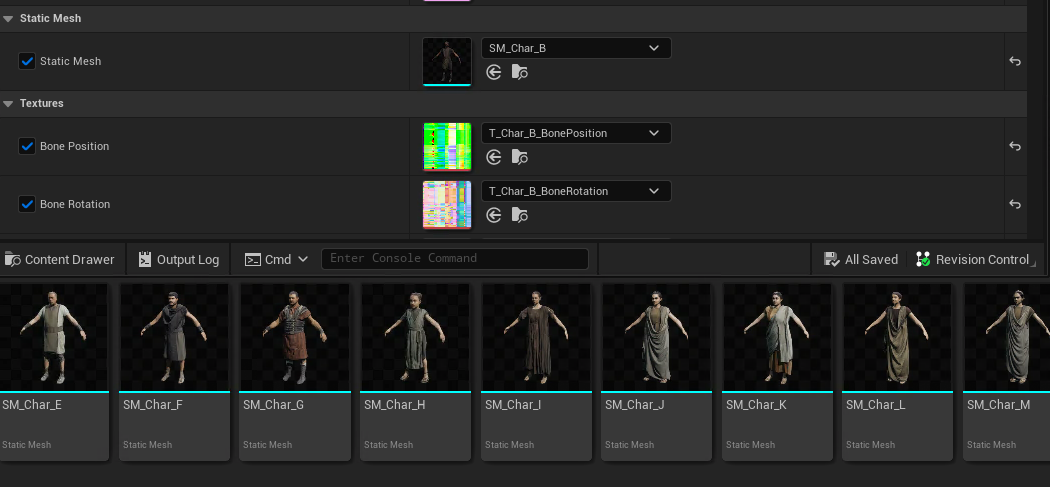Reset Static Mesh property to default

point(1015,61)
